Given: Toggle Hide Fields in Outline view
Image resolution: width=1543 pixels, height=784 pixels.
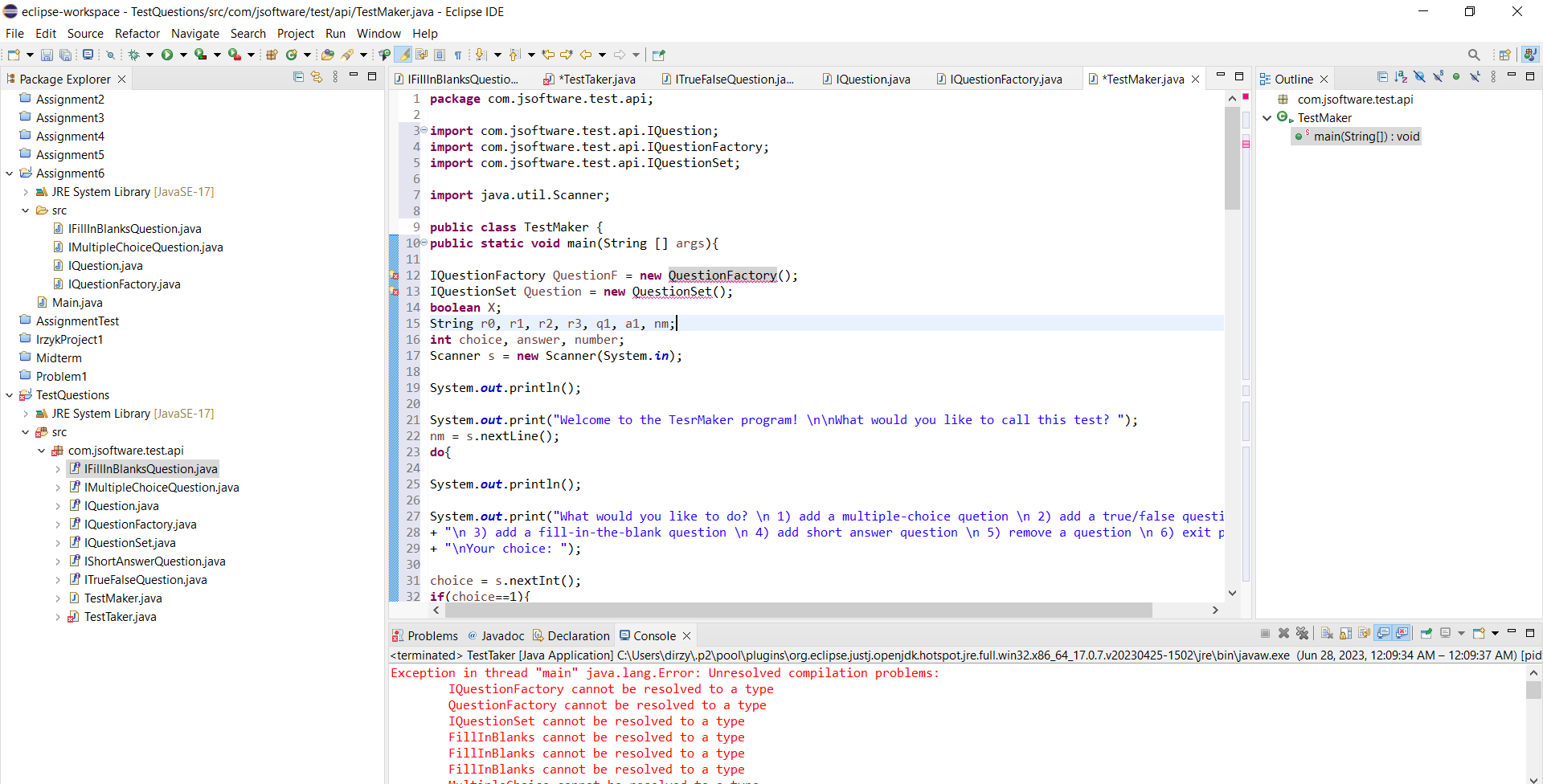Looking at the screenshot, I should click(x=1419, y=77).
